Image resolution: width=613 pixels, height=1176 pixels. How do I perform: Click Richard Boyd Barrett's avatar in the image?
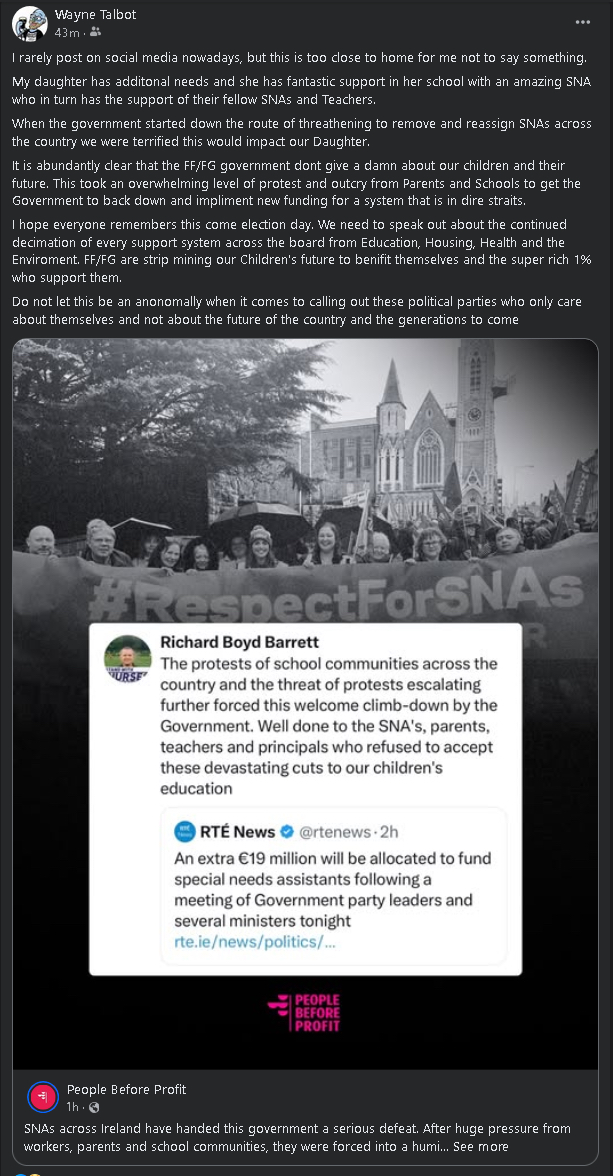(129, 658)
